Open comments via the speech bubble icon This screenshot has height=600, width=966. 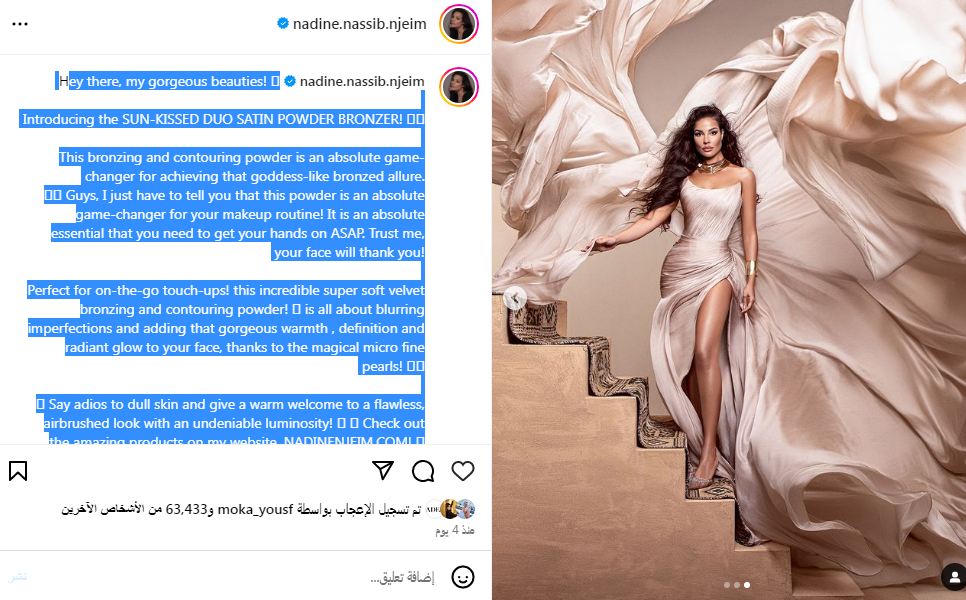pyautogui.click(x=423, y=471)
